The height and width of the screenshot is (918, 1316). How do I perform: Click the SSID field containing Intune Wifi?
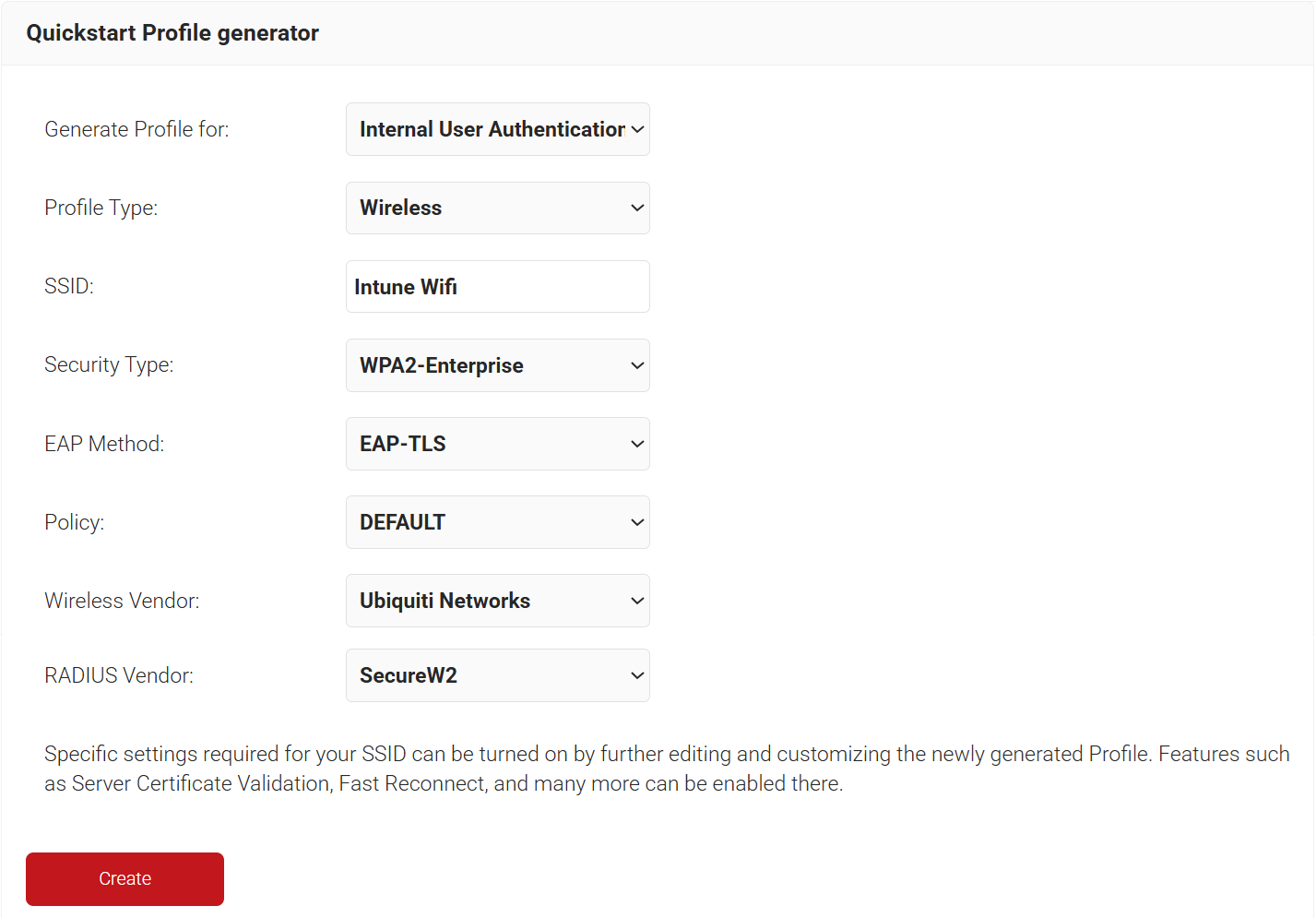[497, 287]
